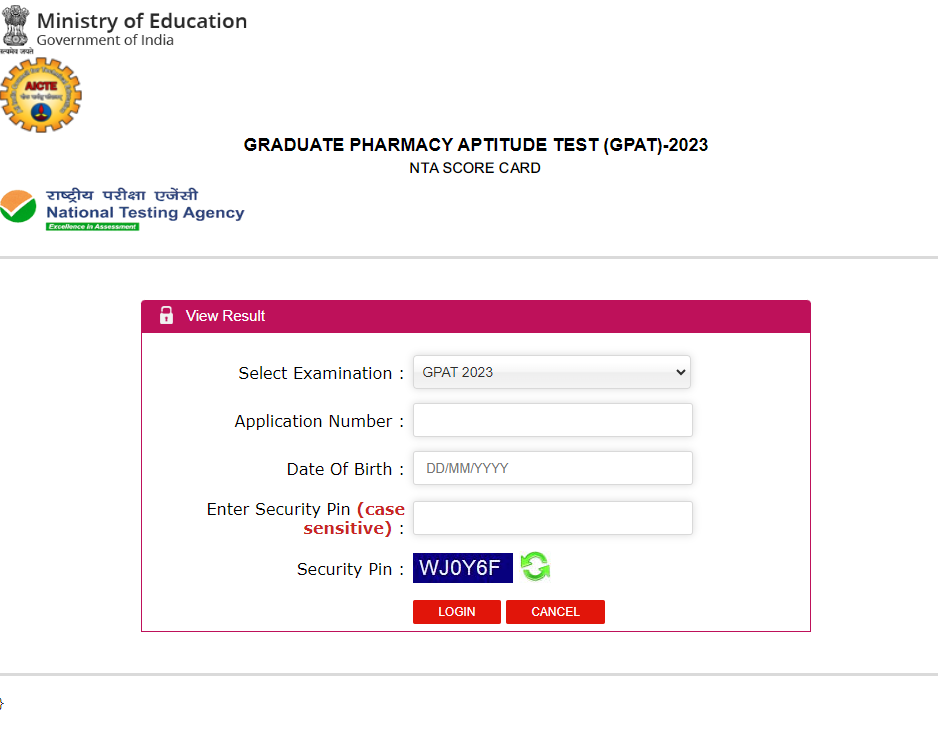Click the View Result panel header

tap(475, 316)
